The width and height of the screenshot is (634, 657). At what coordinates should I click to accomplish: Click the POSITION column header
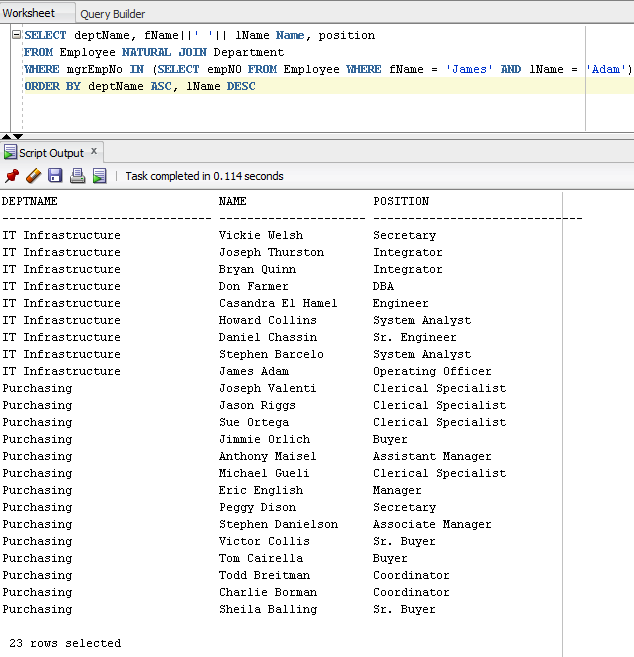pos(401,201)
